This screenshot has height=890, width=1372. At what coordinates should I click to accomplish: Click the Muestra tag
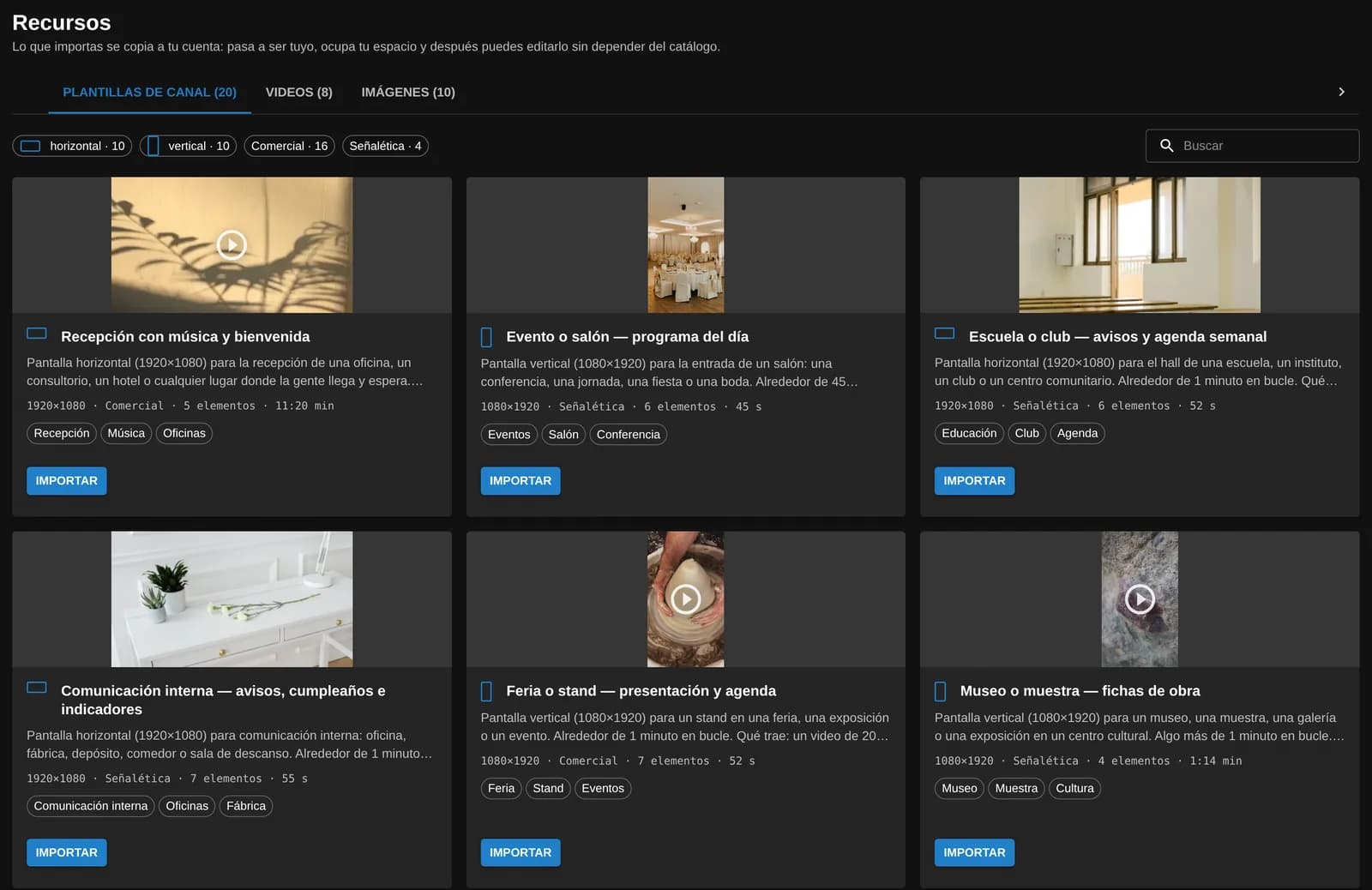pyautogui.click(x=1016, y=788)
